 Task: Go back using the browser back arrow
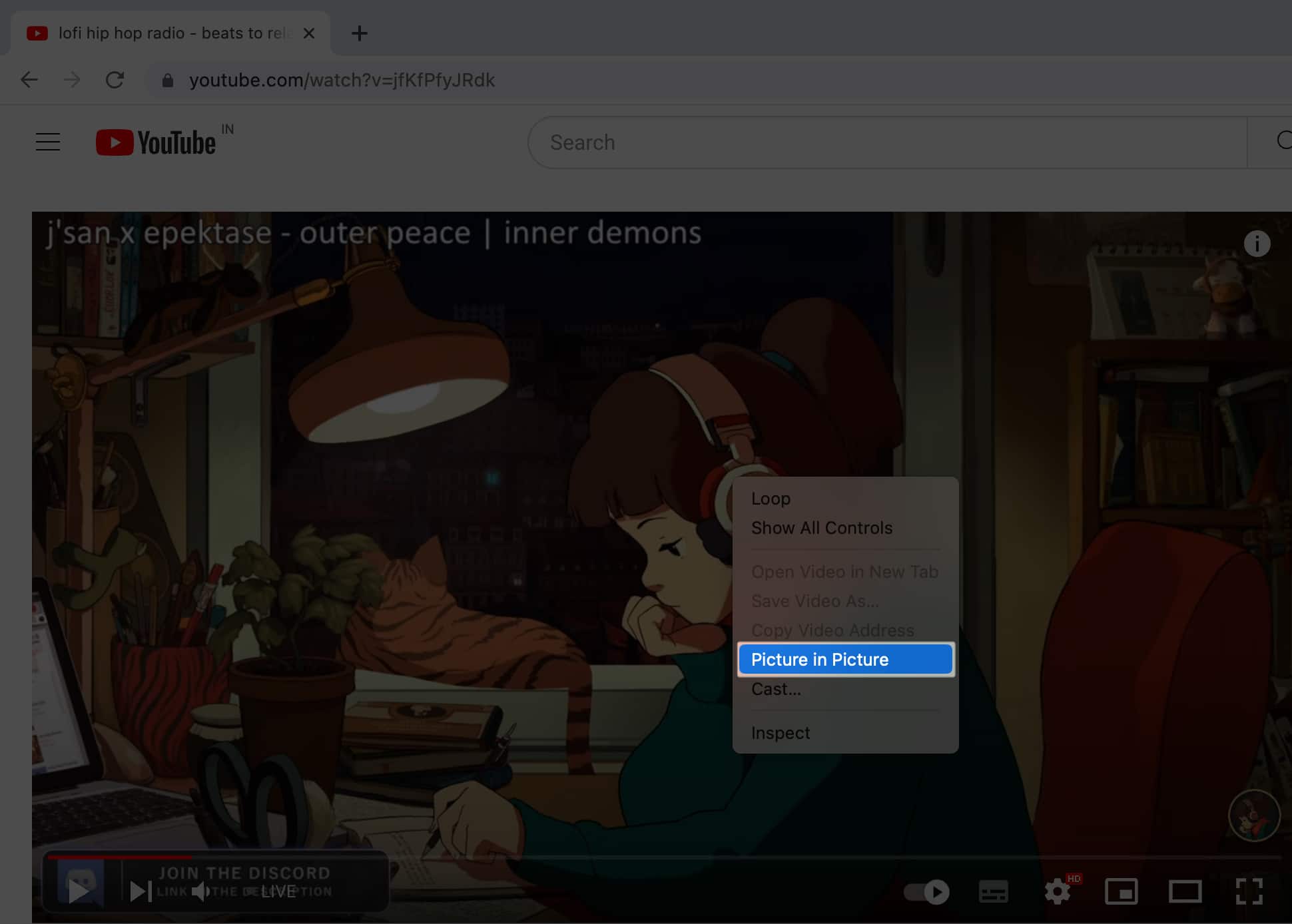29,80
